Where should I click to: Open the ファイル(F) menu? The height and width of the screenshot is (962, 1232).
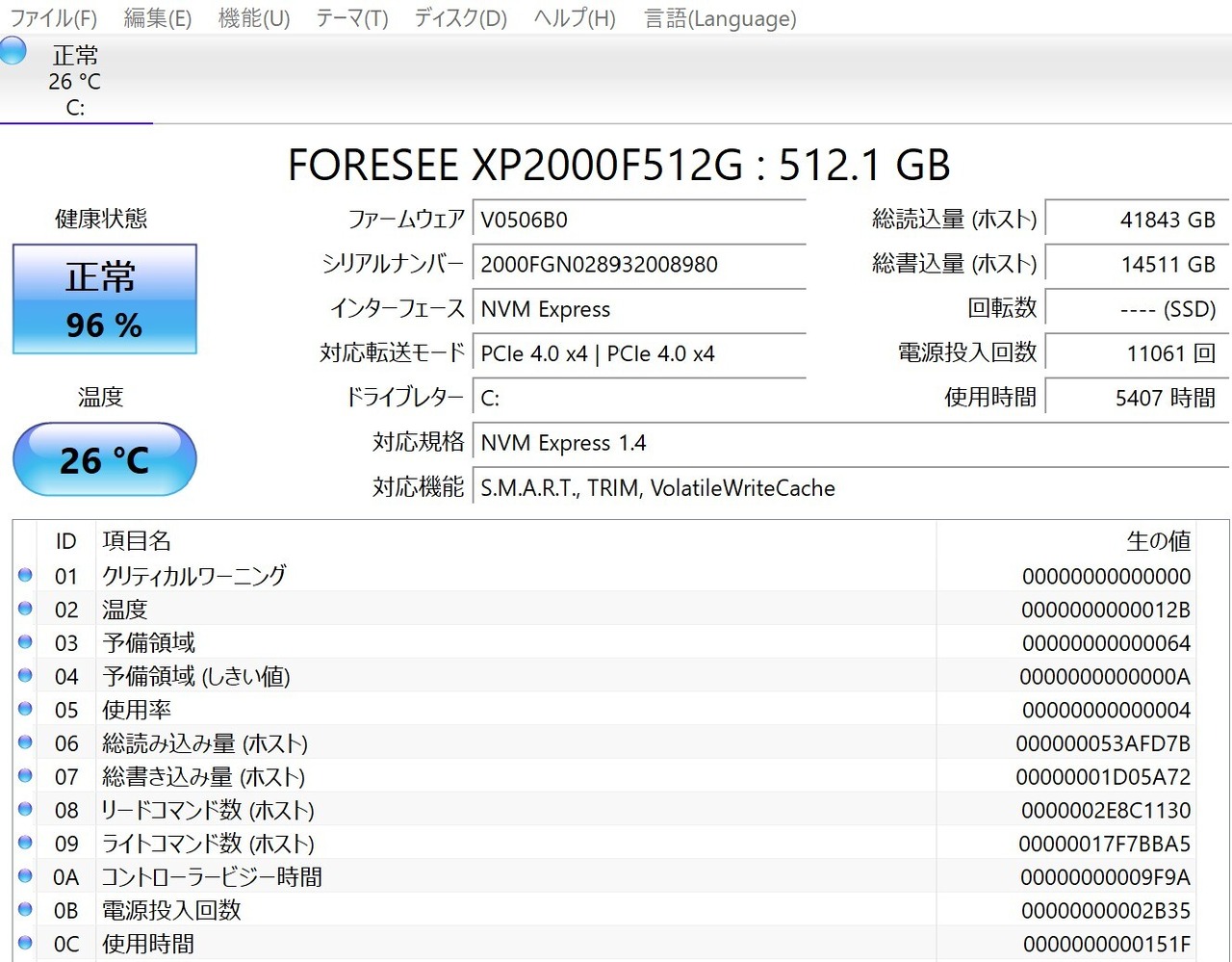[x=53, y=18]
